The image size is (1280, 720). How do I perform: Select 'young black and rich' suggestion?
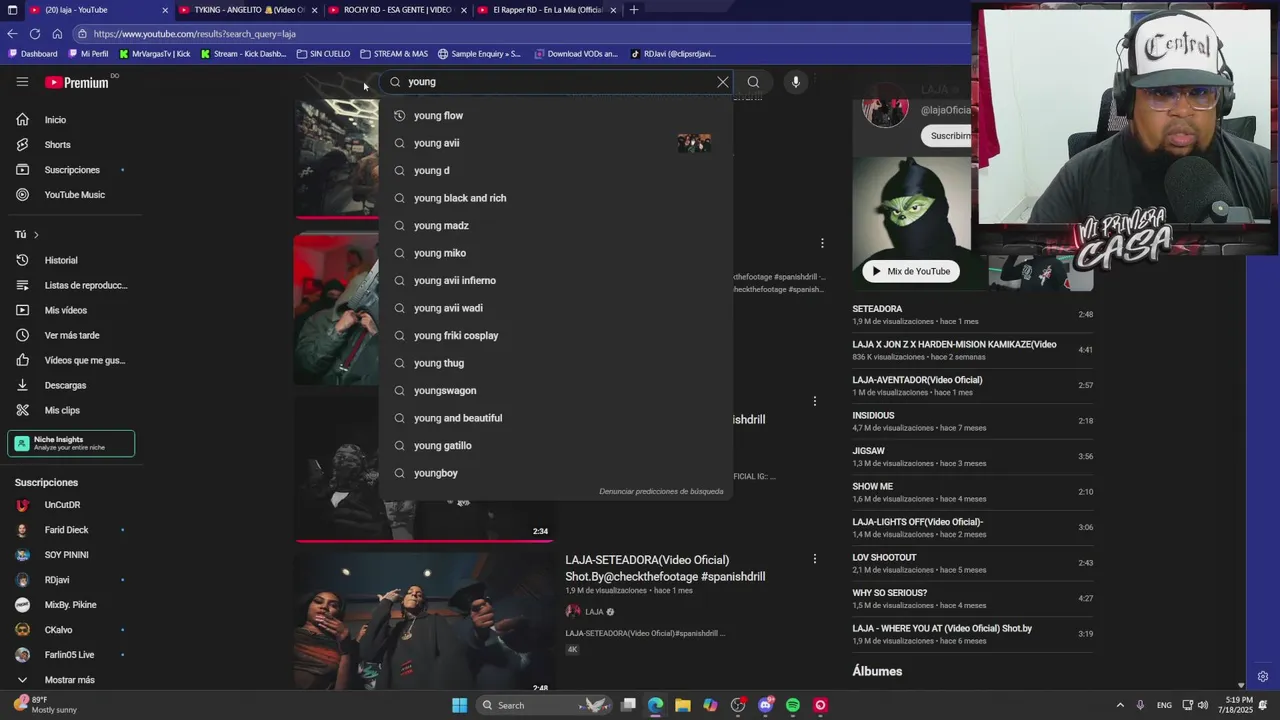pos(555,198)
